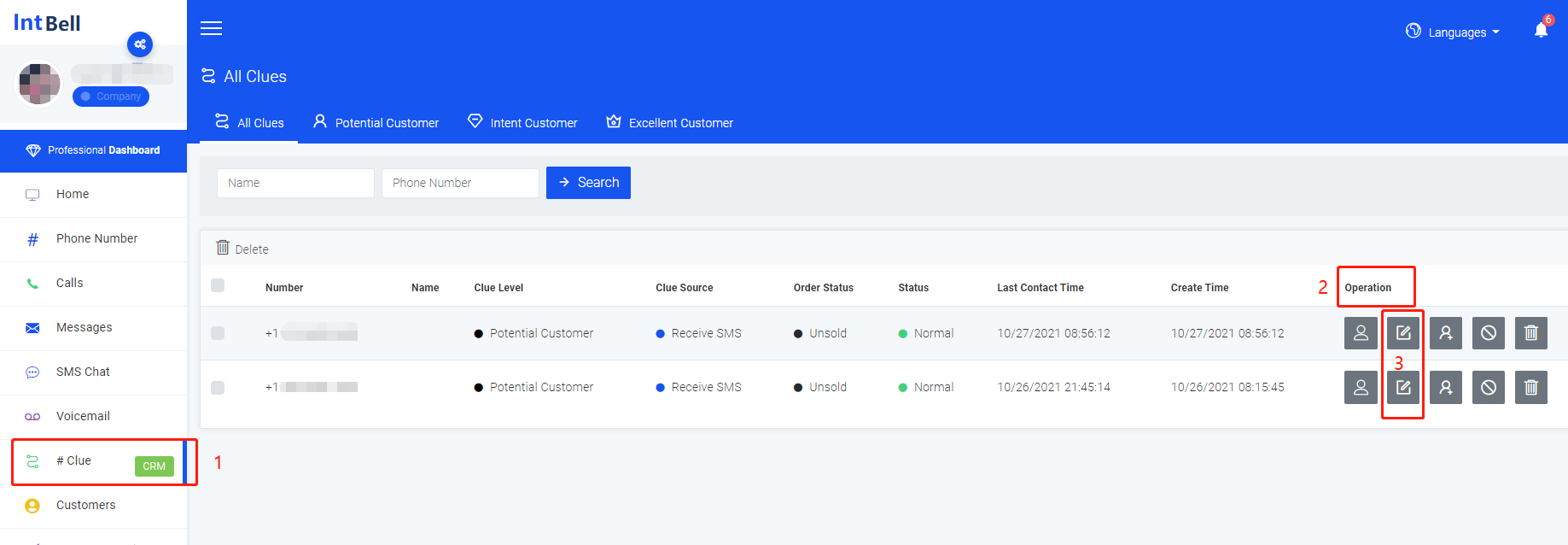
Task: Switch to Intent Customer tab
Action: (x=522, y=122)
